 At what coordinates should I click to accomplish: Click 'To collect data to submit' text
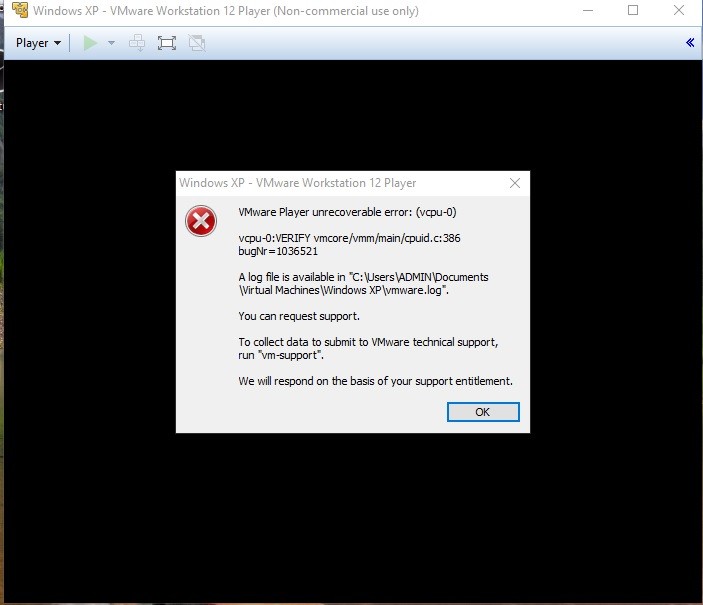pyautogui.click(x=368, y=348)
